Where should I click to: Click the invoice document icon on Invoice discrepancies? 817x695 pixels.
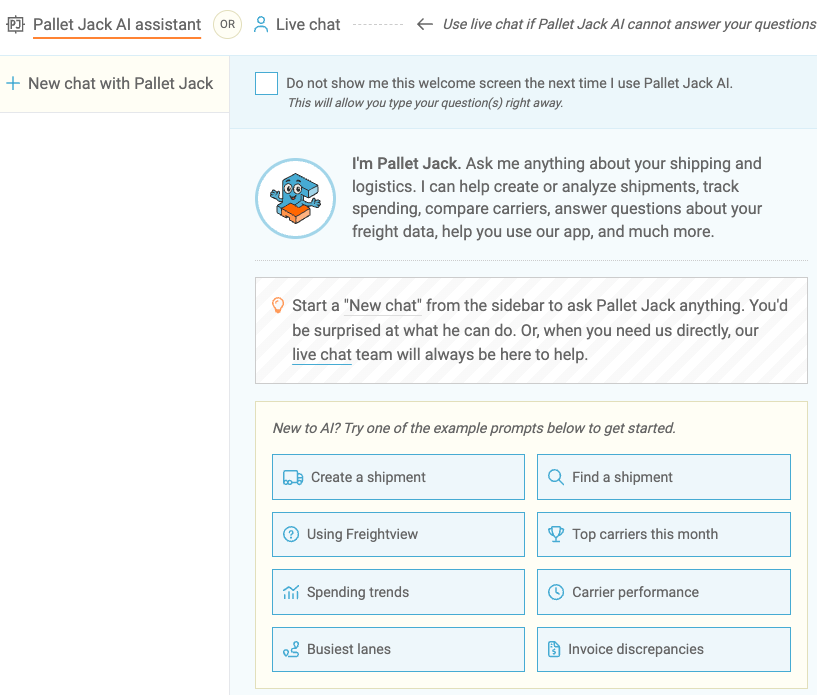[x=554, y=650]
